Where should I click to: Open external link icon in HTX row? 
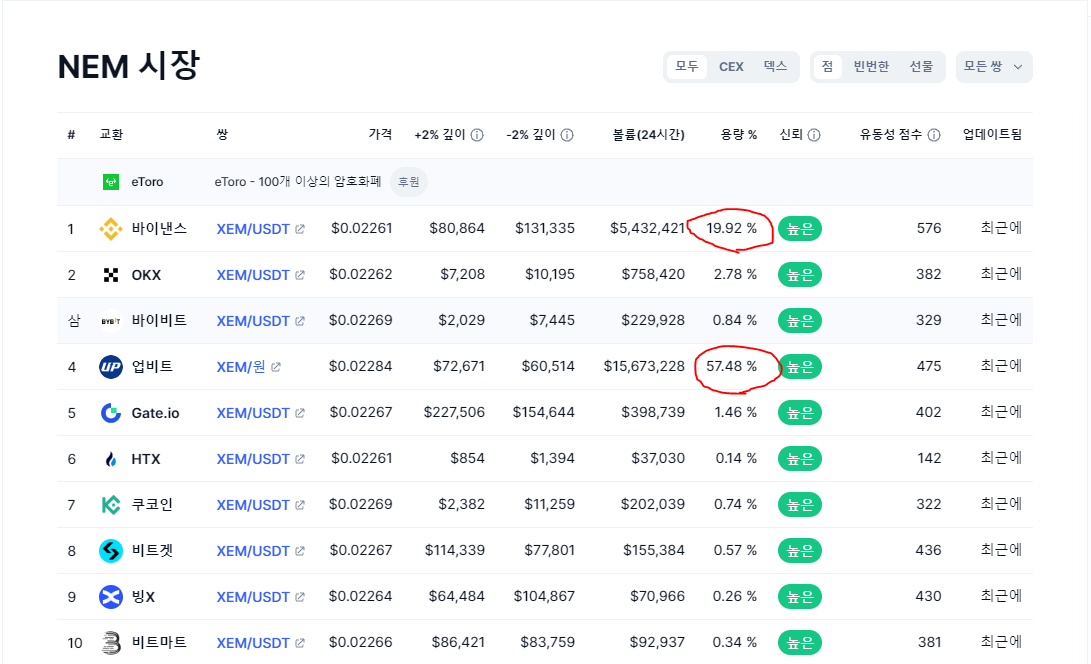point(300,459)
